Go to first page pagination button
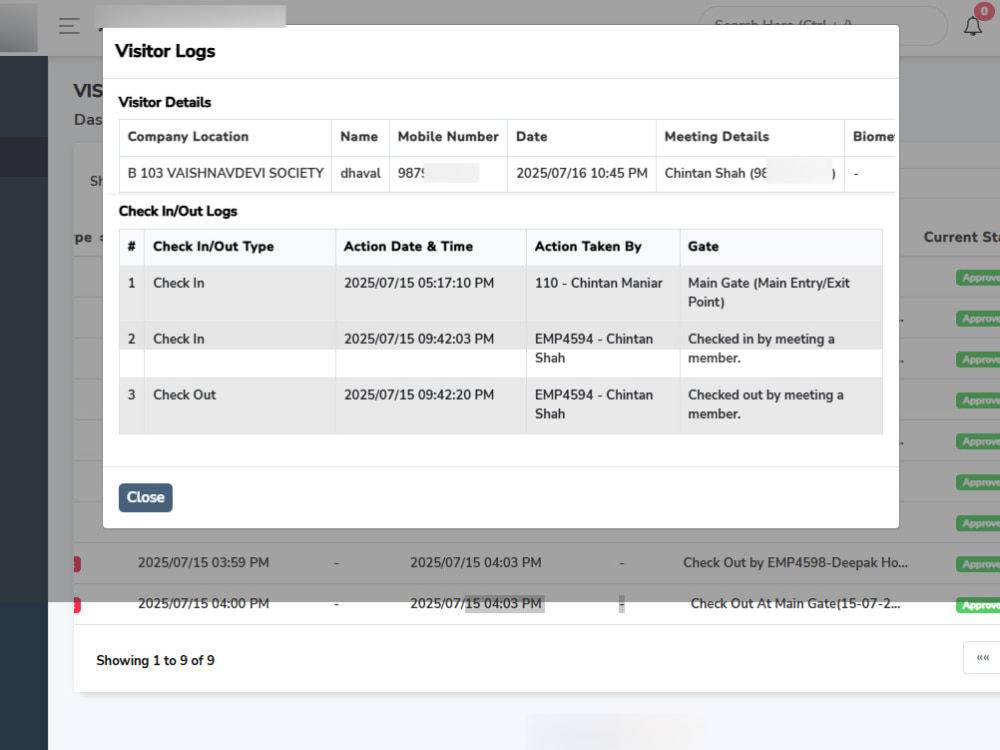This screenshot has height=750, width=1000. pos(982,658)
